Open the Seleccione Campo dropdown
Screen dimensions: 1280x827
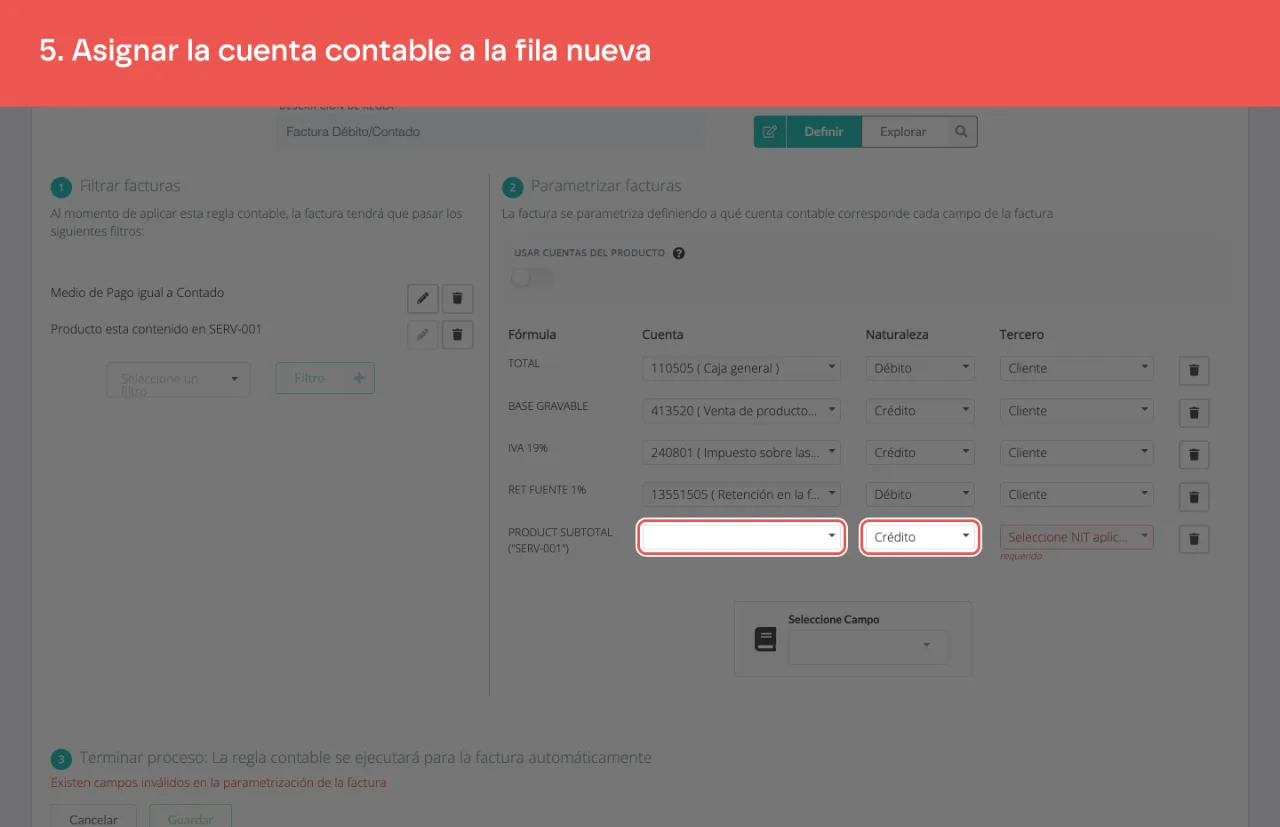(x=867, y=646)
